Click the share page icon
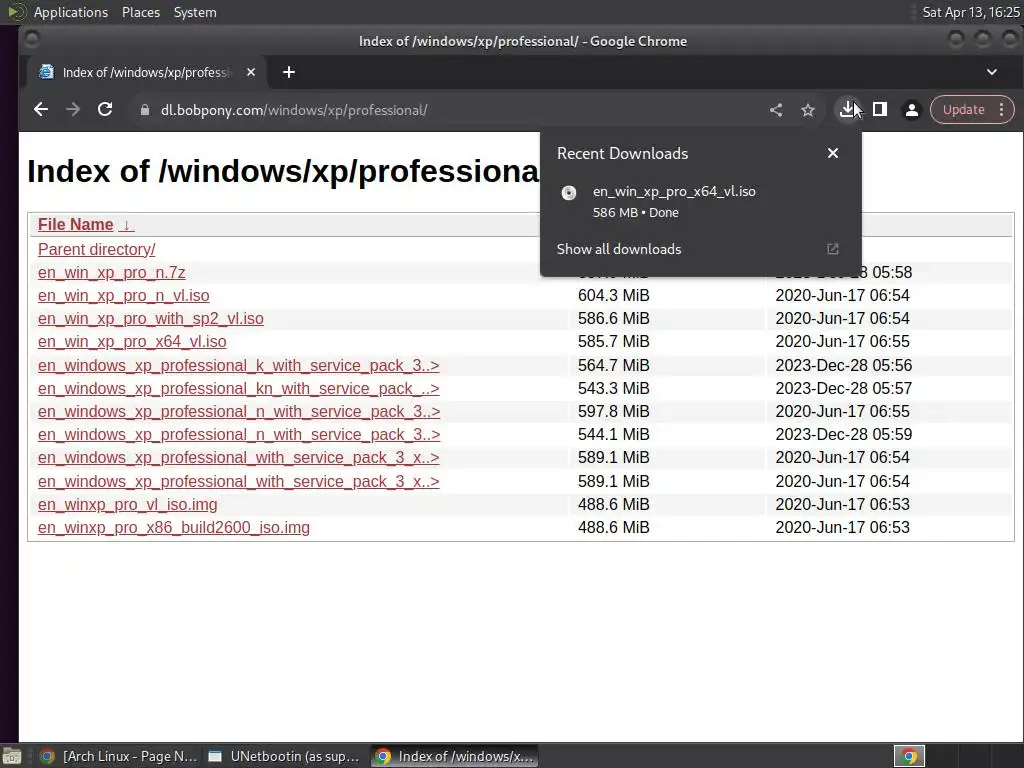1024x768 pixels. [775, 110]
